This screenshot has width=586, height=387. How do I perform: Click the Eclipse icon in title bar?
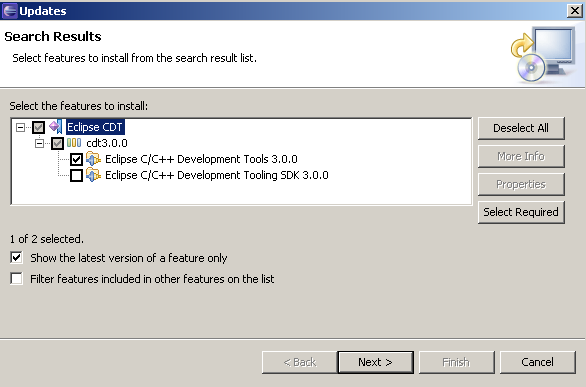pos(9,11)
